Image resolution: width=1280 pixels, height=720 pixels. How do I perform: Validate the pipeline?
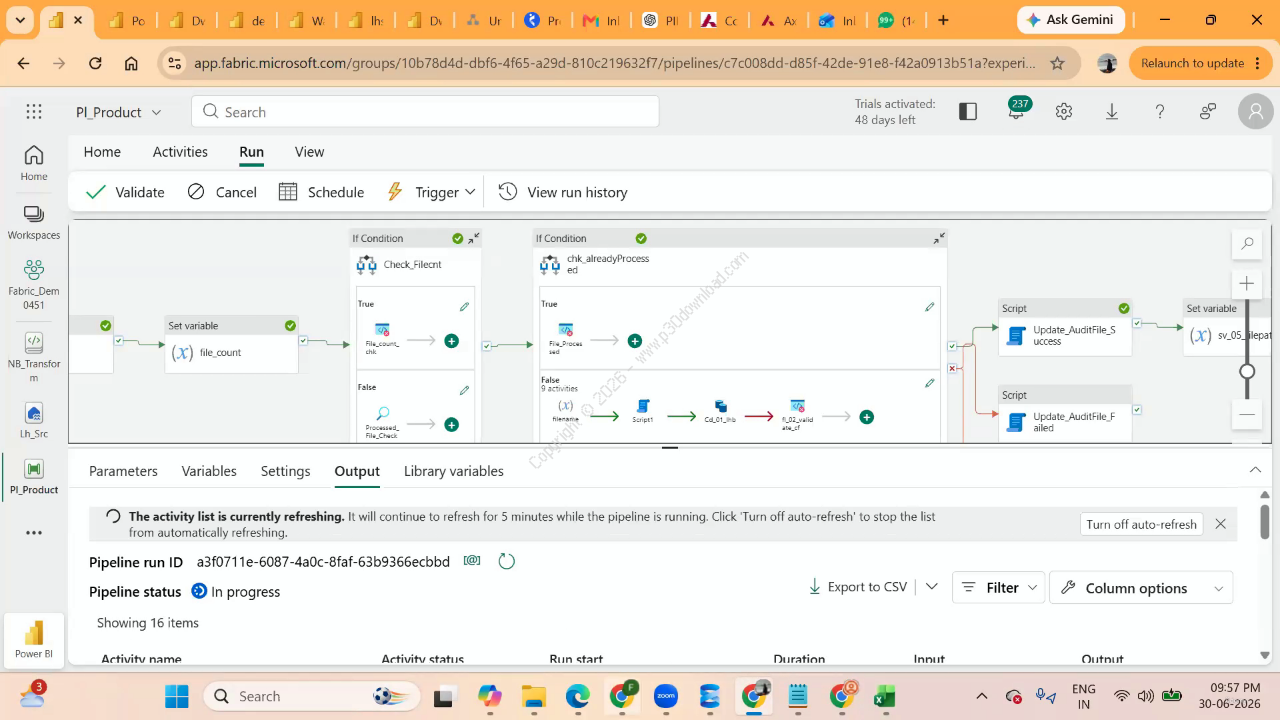[125, 192]
